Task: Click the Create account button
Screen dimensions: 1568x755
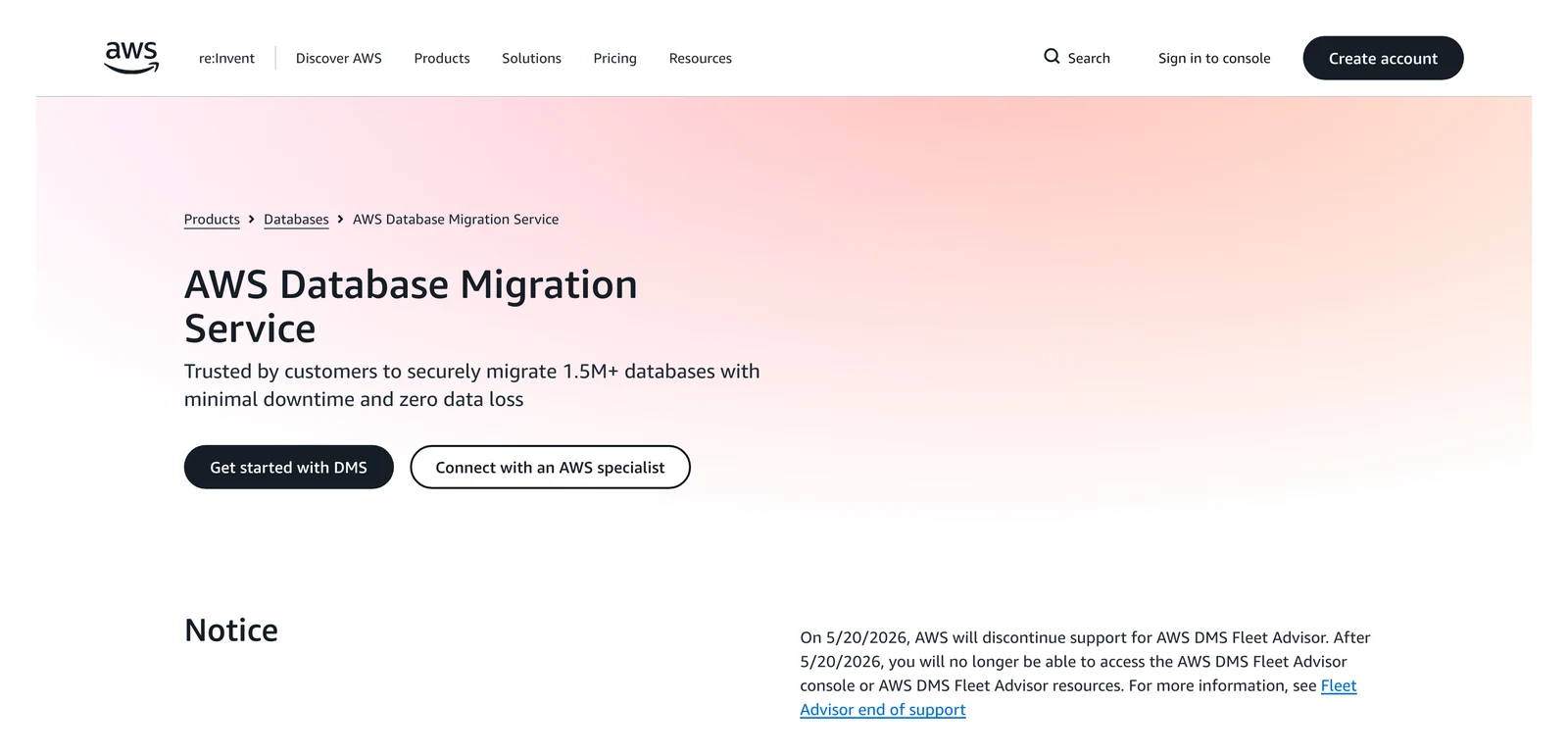Action: pos(1383,58)
